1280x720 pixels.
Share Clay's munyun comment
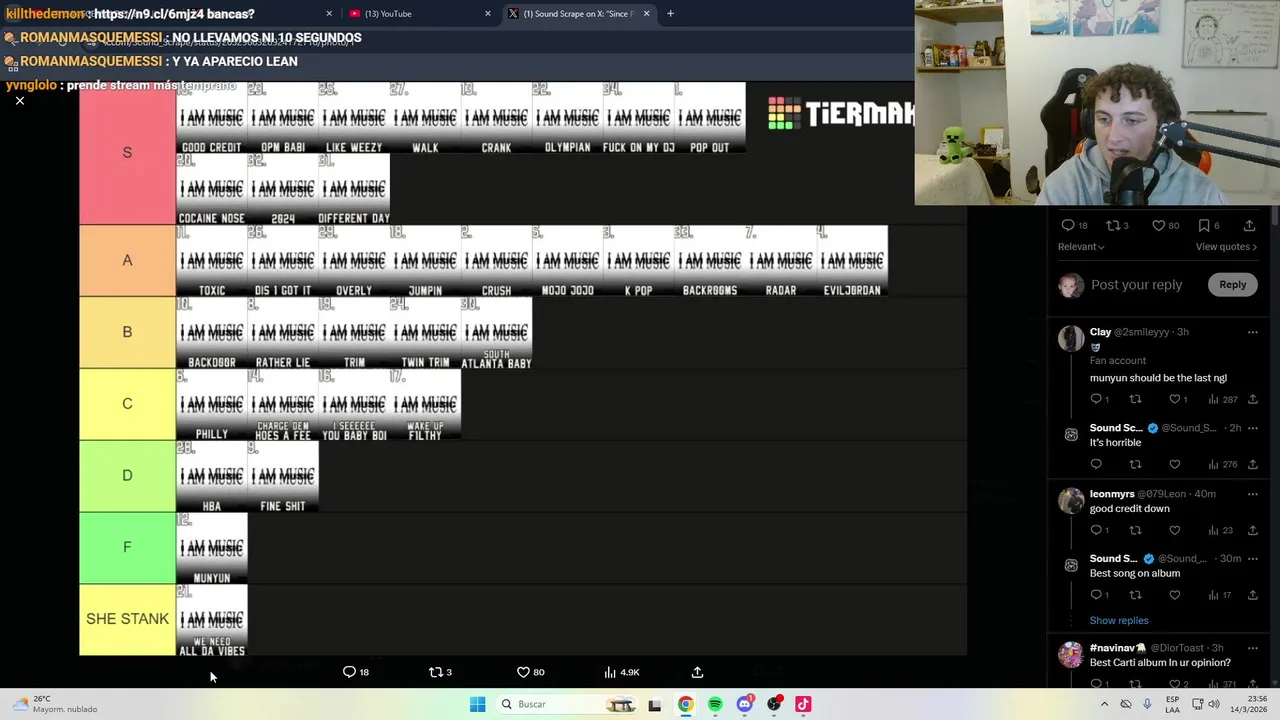pyautogui.click(x=1252, y=399)
